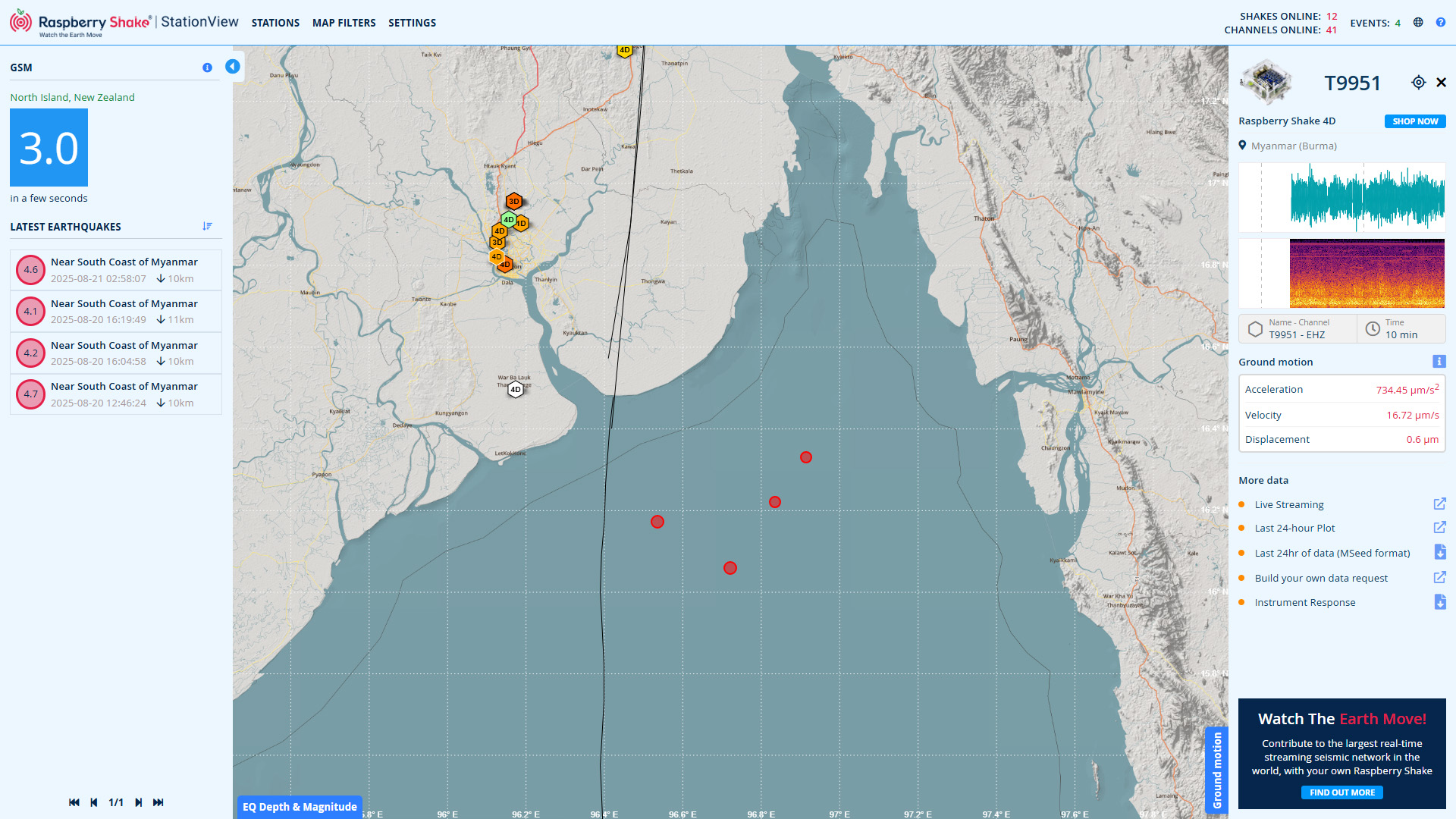The width and height of the screenshot is (1456, 819).
Task: Click the white 4D station marker near Kungyangon
Action: [516, 390]
